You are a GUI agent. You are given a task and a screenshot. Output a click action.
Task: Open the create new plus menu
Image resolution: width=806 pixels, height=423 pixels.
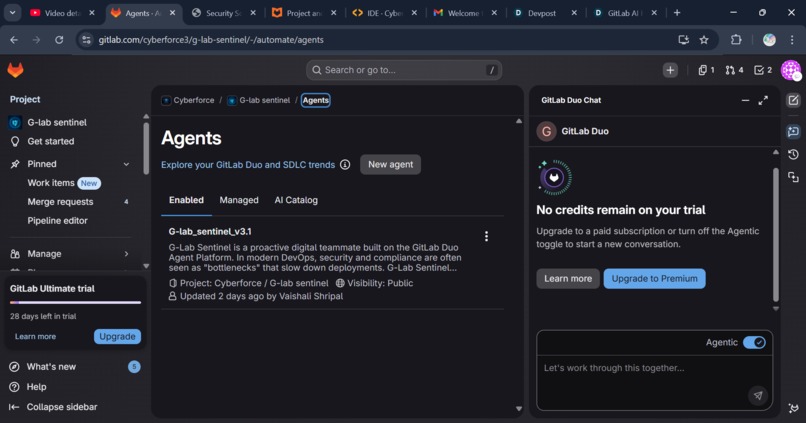pos(670,70)
